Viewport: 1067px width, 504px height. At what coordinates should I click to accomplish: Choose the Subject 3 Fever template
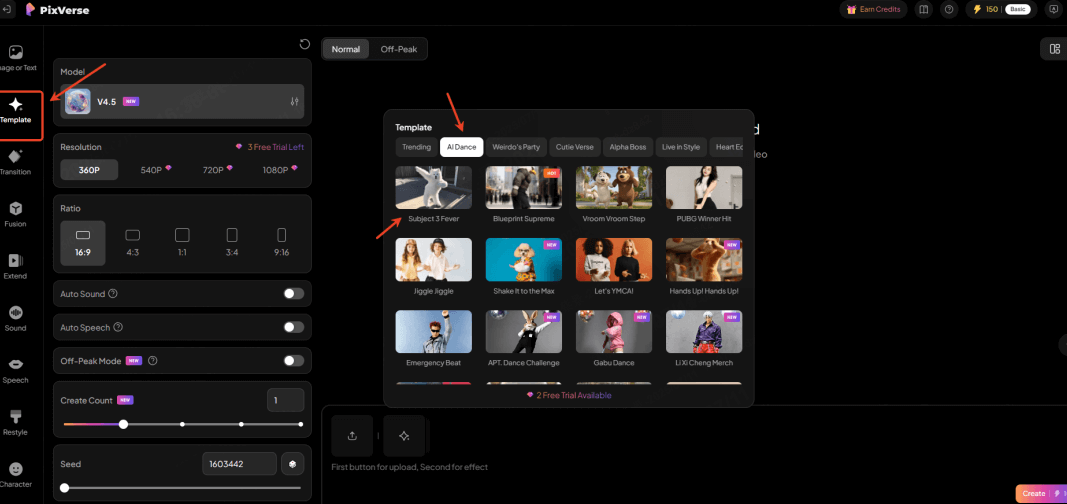click(433, 195)
